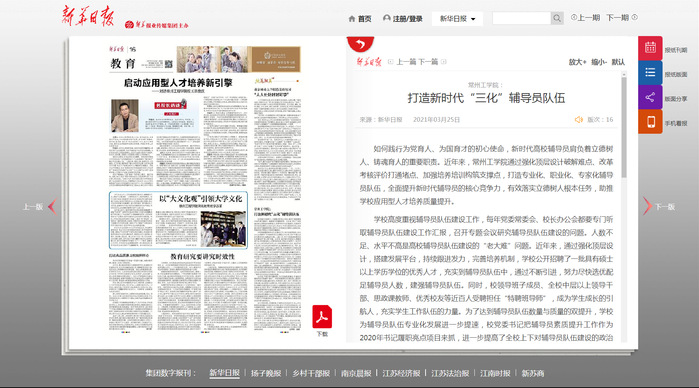This screenshot has width=699, height=388.
Task: Select 扬子晚报 in bottom publication list
Action: pyautogui.click(x=266, y=373)
